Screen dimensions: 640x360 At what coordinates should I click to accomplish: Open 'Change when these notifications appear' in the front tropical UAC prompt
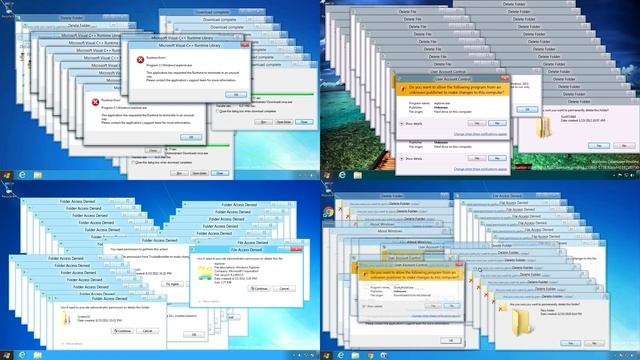coord(480,134)
